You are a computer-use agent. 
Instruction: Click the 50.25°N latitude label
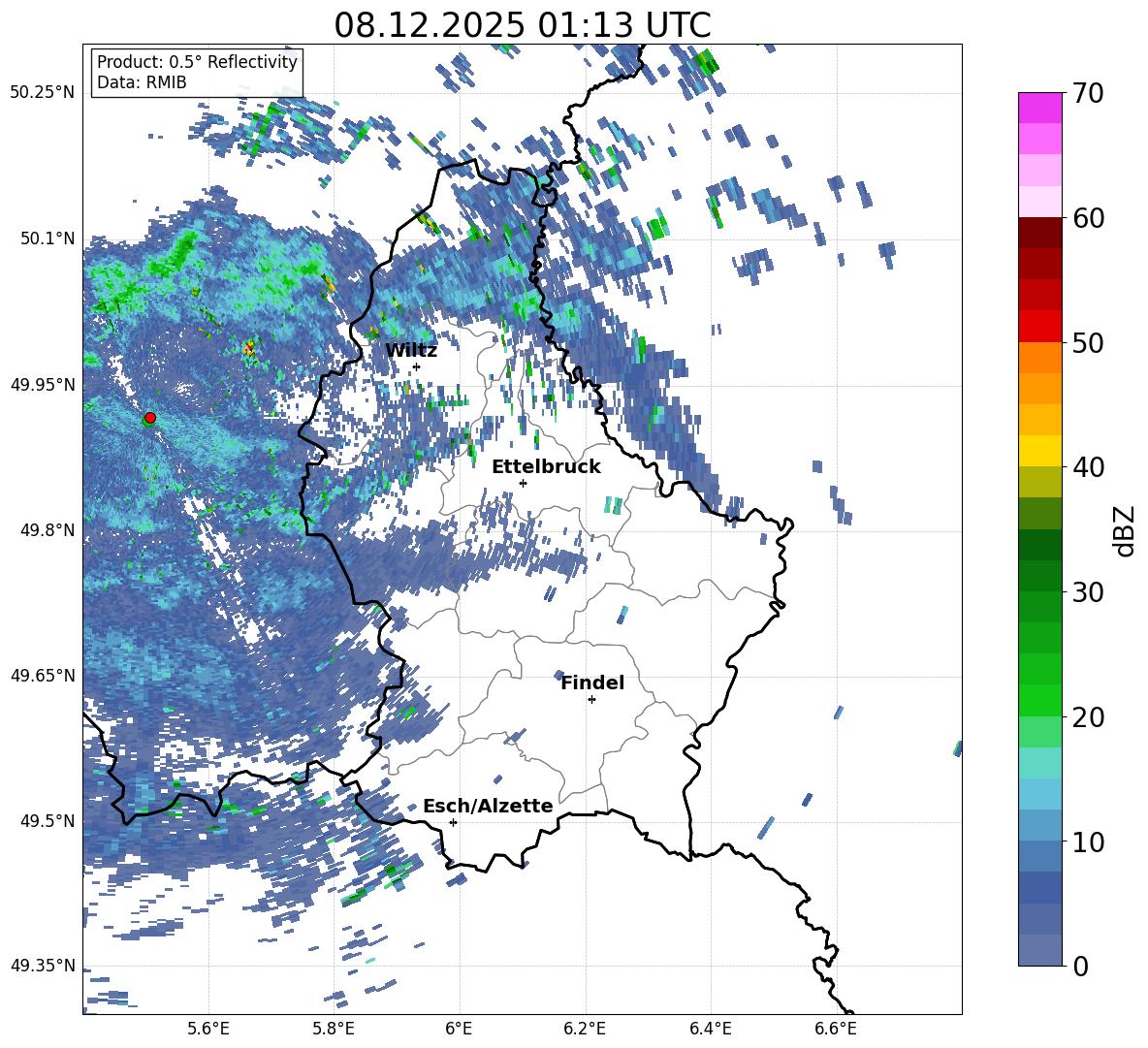pos(43,93)
